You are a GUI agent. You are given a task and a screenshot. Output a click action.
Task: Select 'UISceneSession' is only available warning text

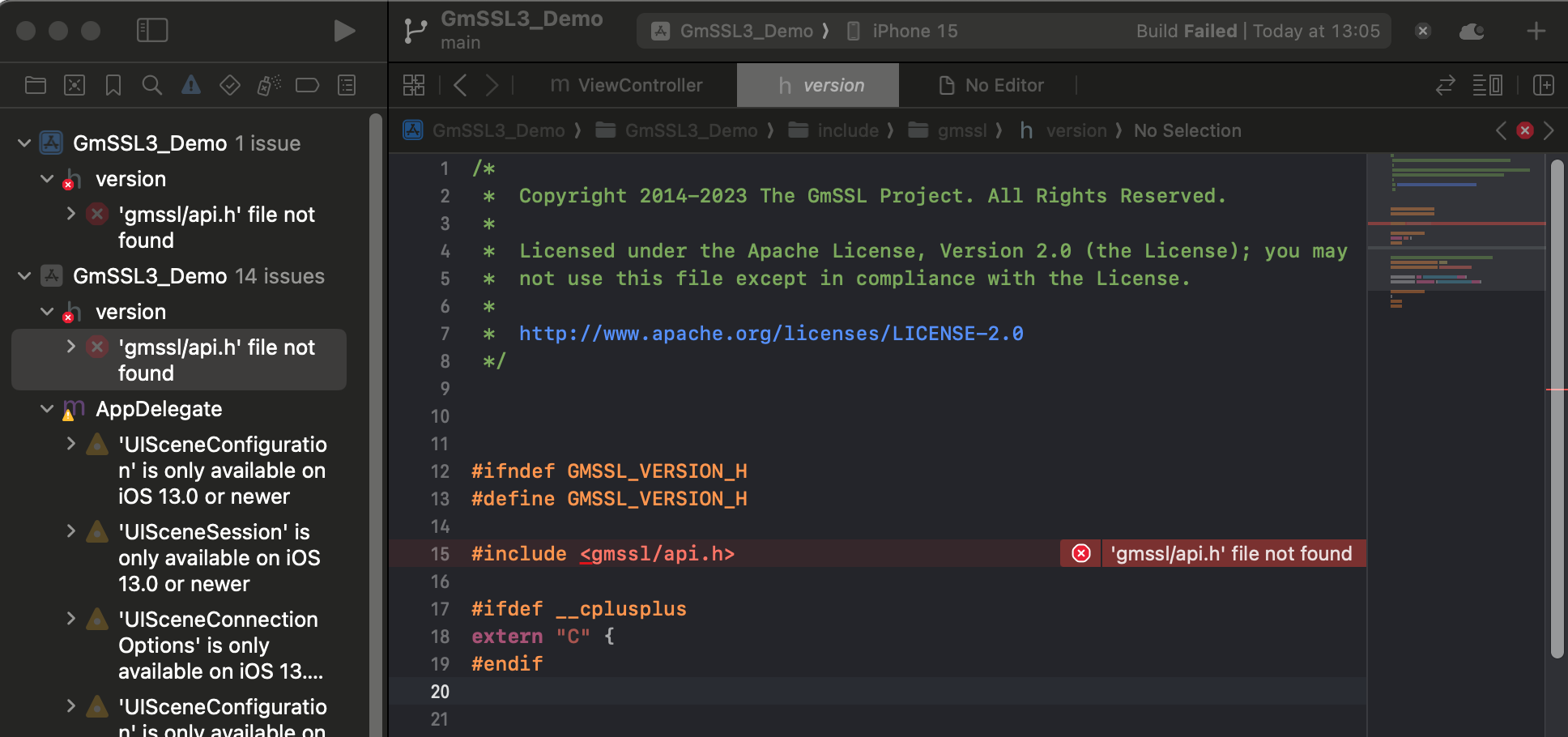pyautogui.click(x=219, y=558)
